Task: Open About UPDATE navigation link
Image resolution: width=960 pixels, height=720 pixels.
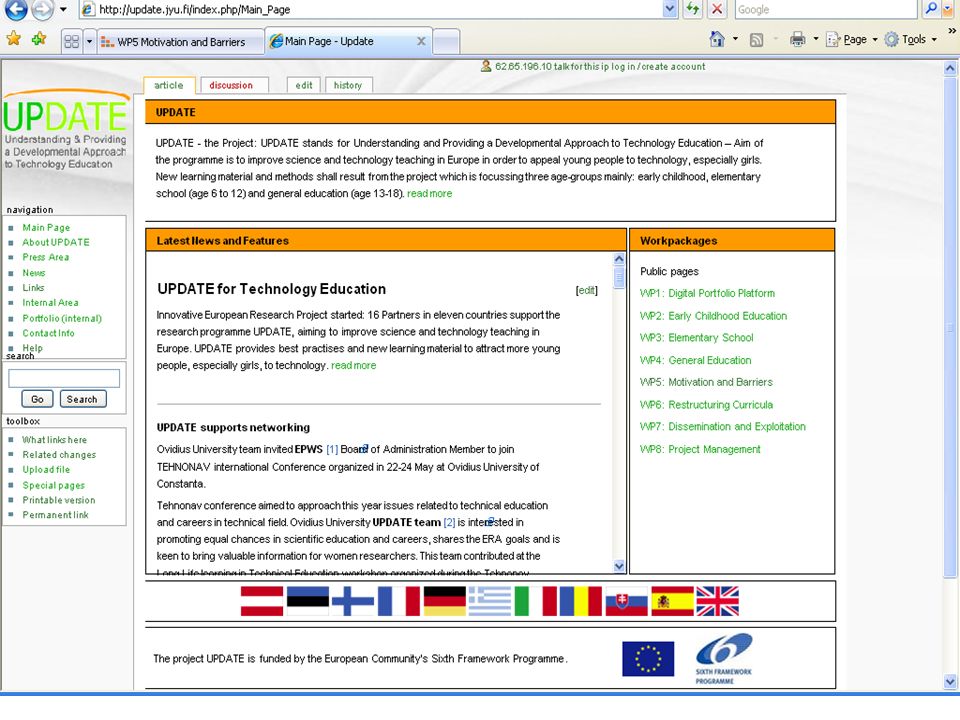Action: point(56,242)
